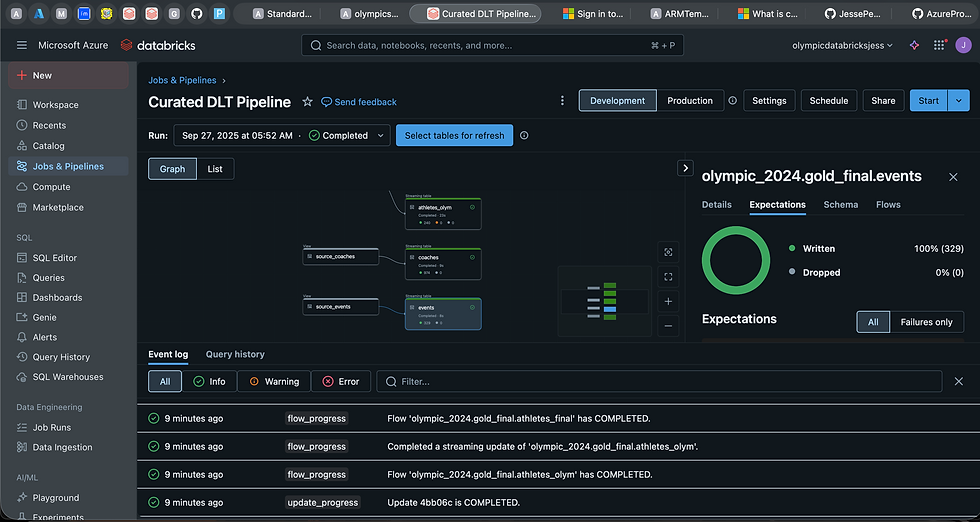The height and width of the screenshot is (522, 980).
Task: Open the Schema tab
Action: (x=841, y=204)
